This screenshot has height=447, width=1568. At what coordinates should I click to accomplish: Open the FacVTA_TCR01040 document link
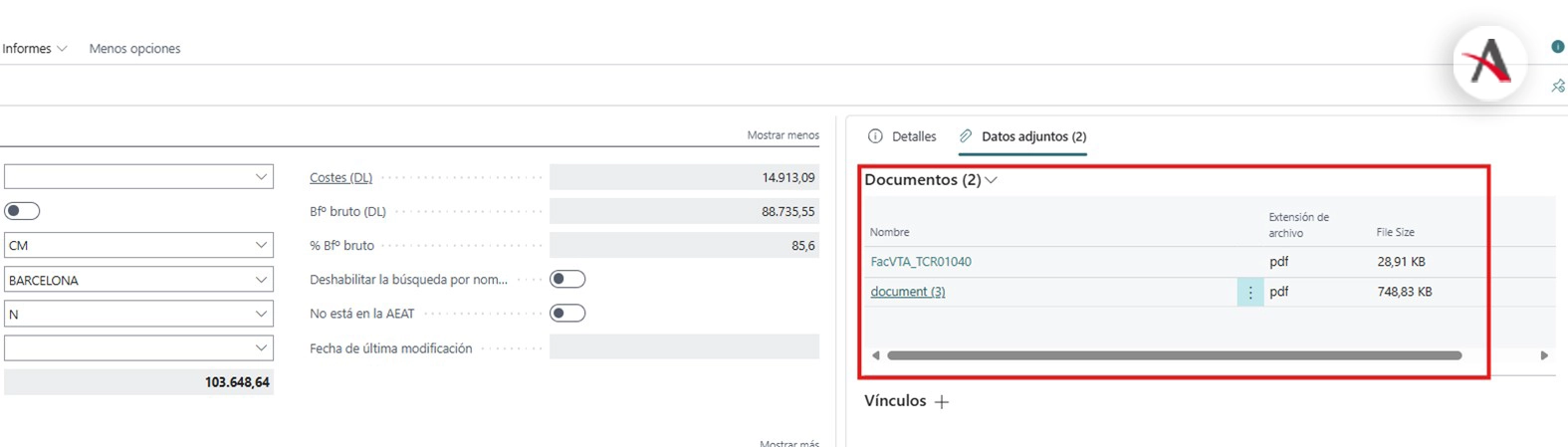pyautogui.click(x=921, y=262)
